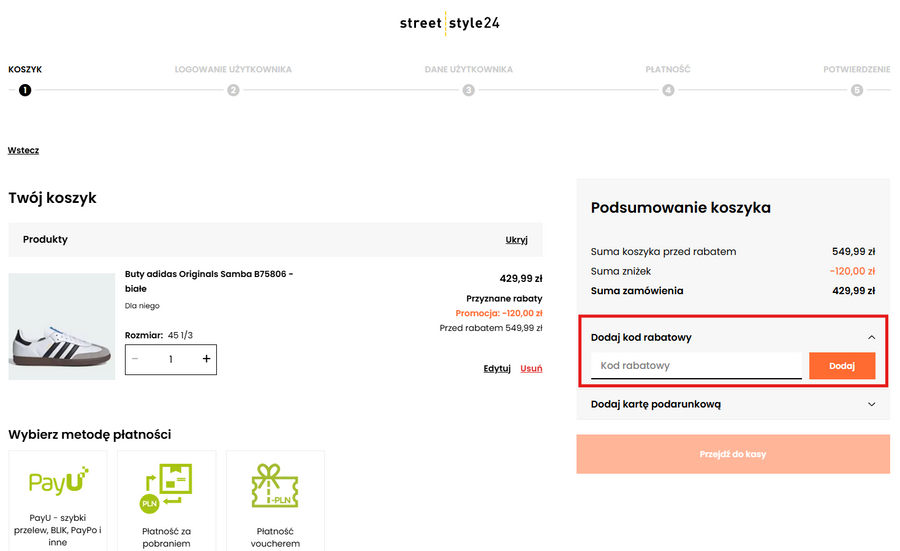Click step 4 Płatność circle
Screen dimensions: 900x551
(x=668, y=90)
